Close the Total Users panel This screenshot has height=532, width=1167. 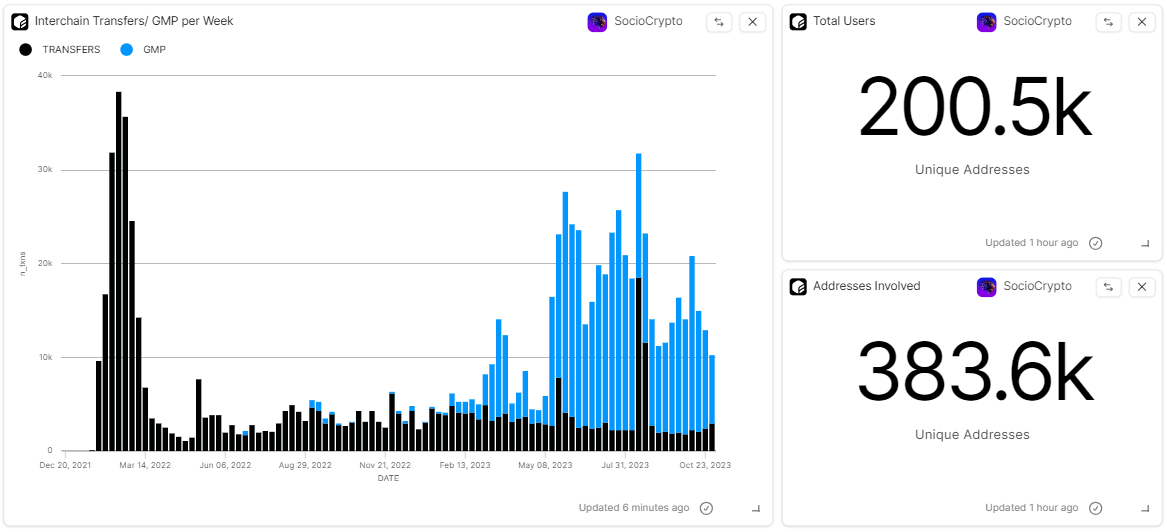(1142, 22)
